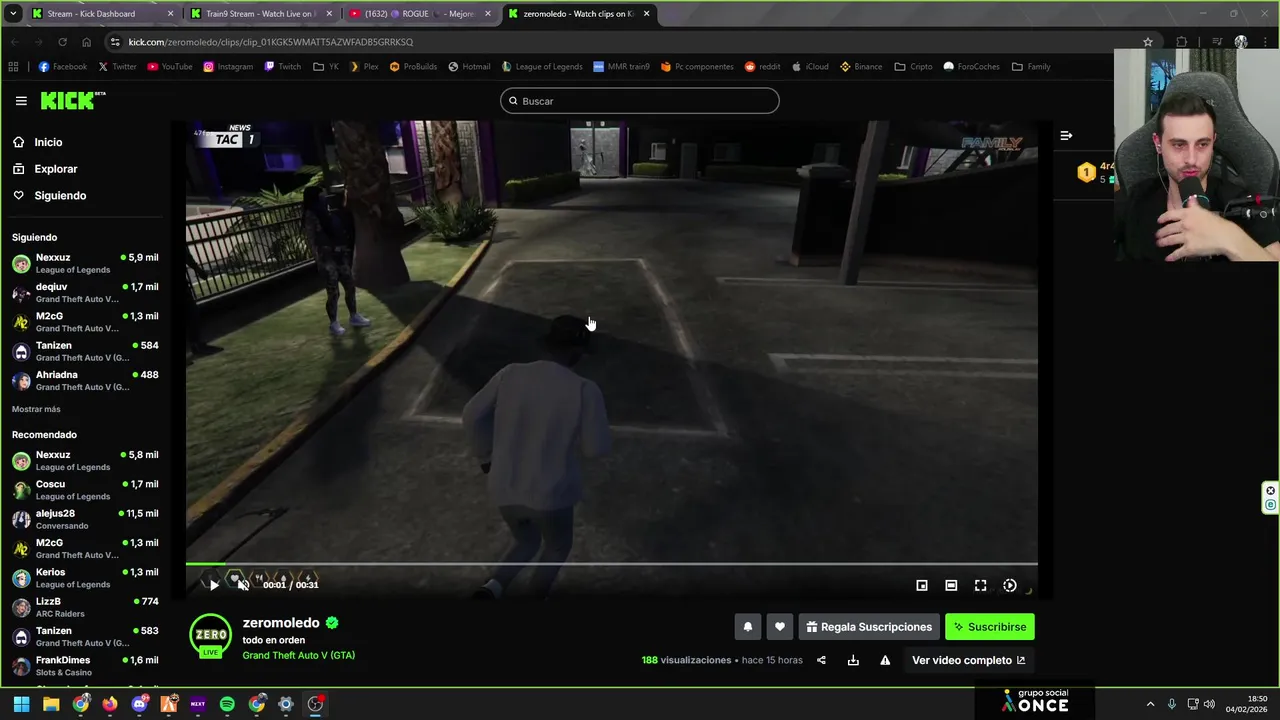The width and height of the screenshot is (1280, 720).
Task: Click the green Suscribirse button
Action: (x=990, y=627)
